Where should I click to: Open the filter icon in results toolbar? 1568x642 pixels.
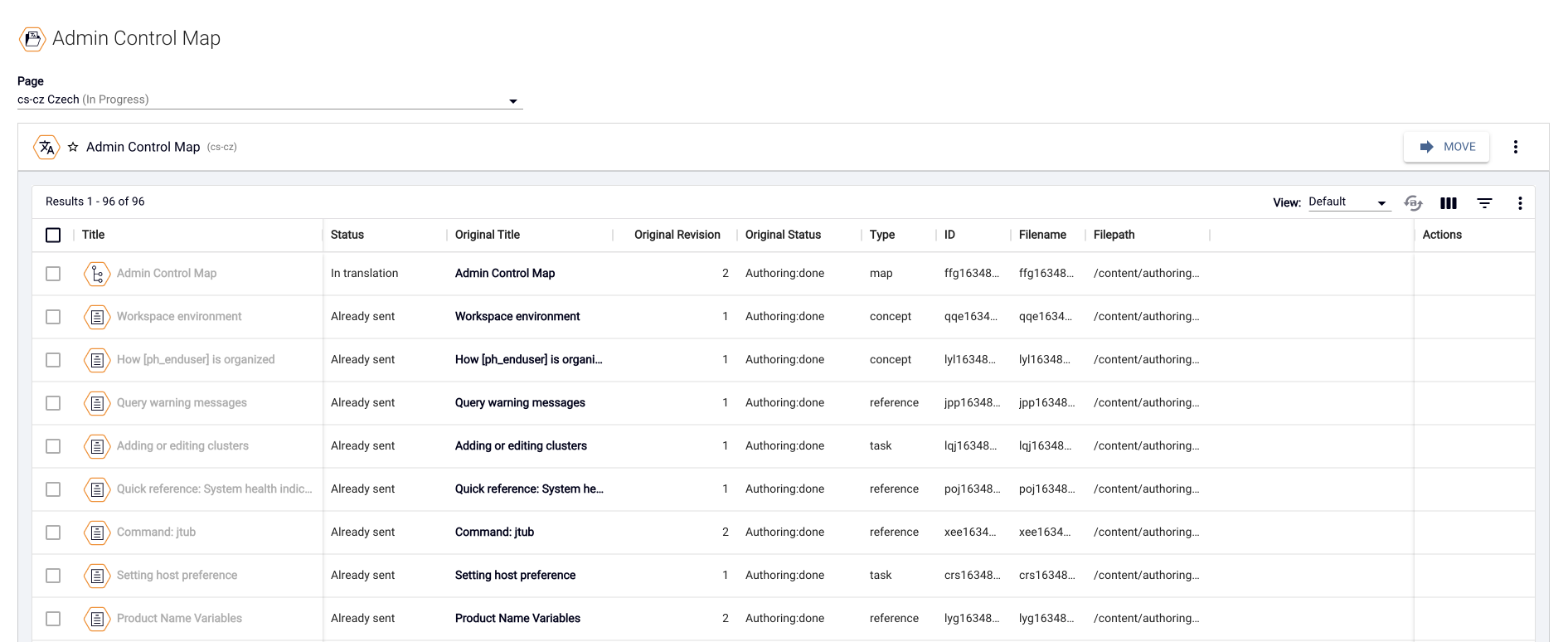(1484, 202)
